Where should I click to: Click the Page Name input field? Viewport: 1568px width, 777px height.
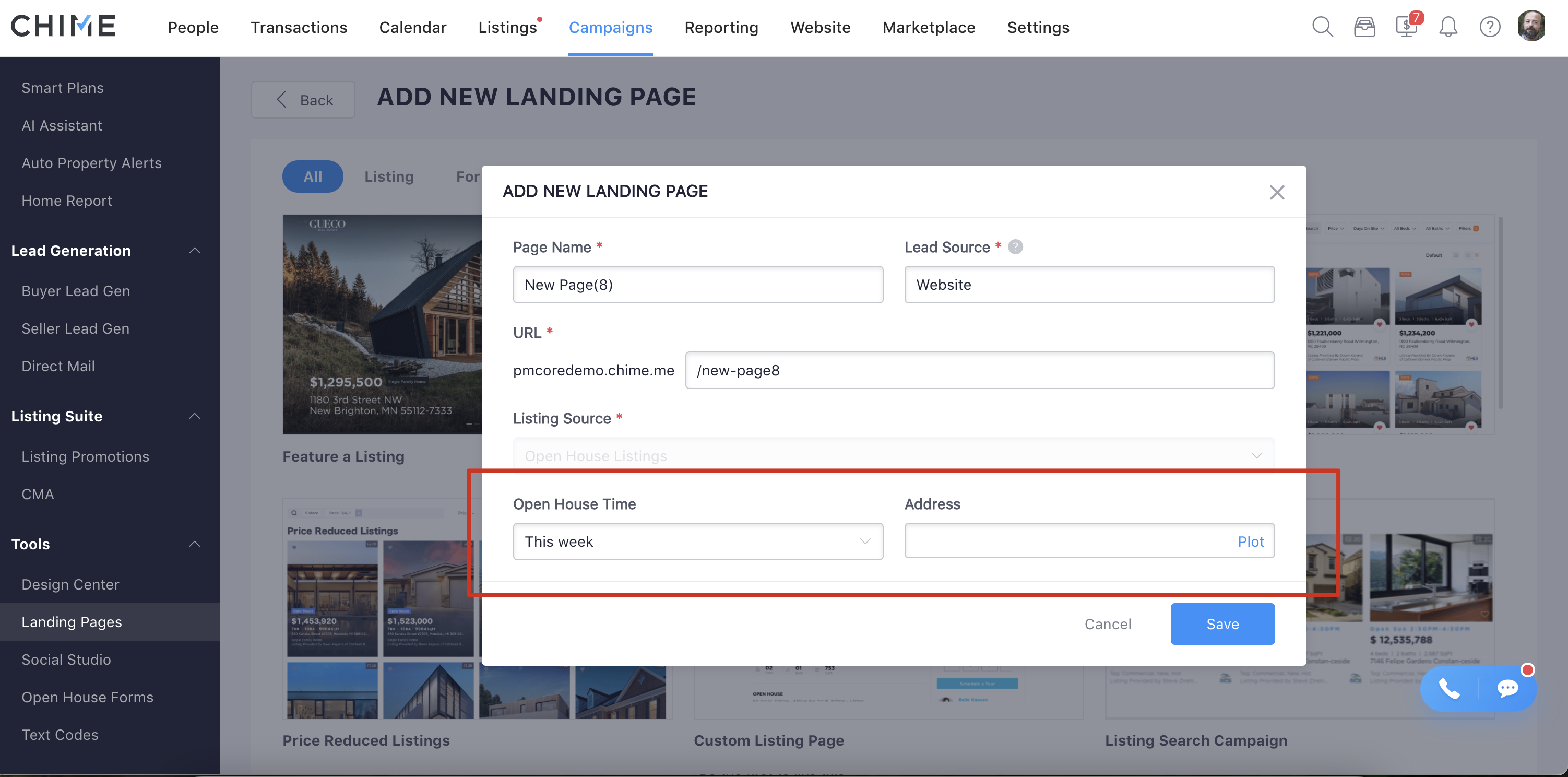coord(697,285)
